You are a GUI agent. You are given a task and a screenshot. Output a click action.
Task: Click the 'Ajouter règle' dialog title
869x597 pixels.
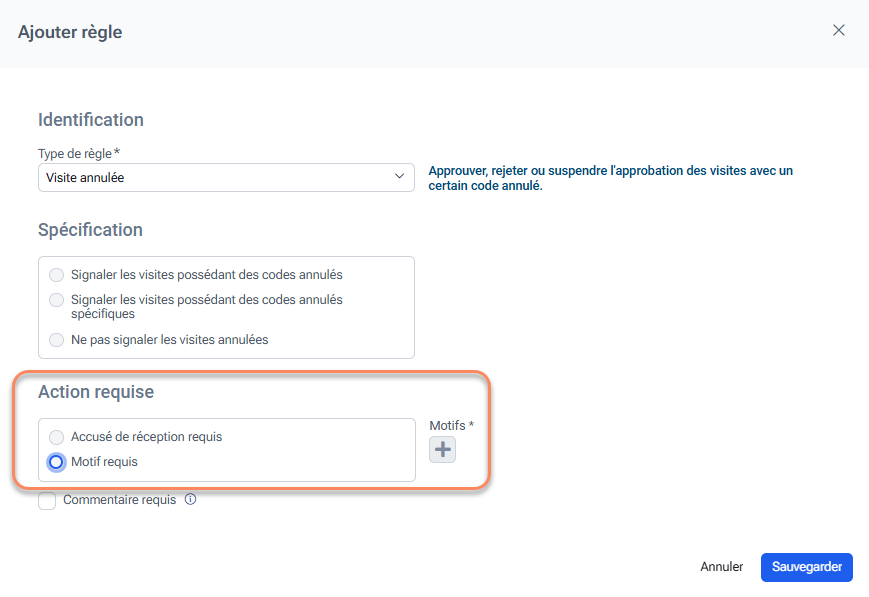tap(70, 32)
